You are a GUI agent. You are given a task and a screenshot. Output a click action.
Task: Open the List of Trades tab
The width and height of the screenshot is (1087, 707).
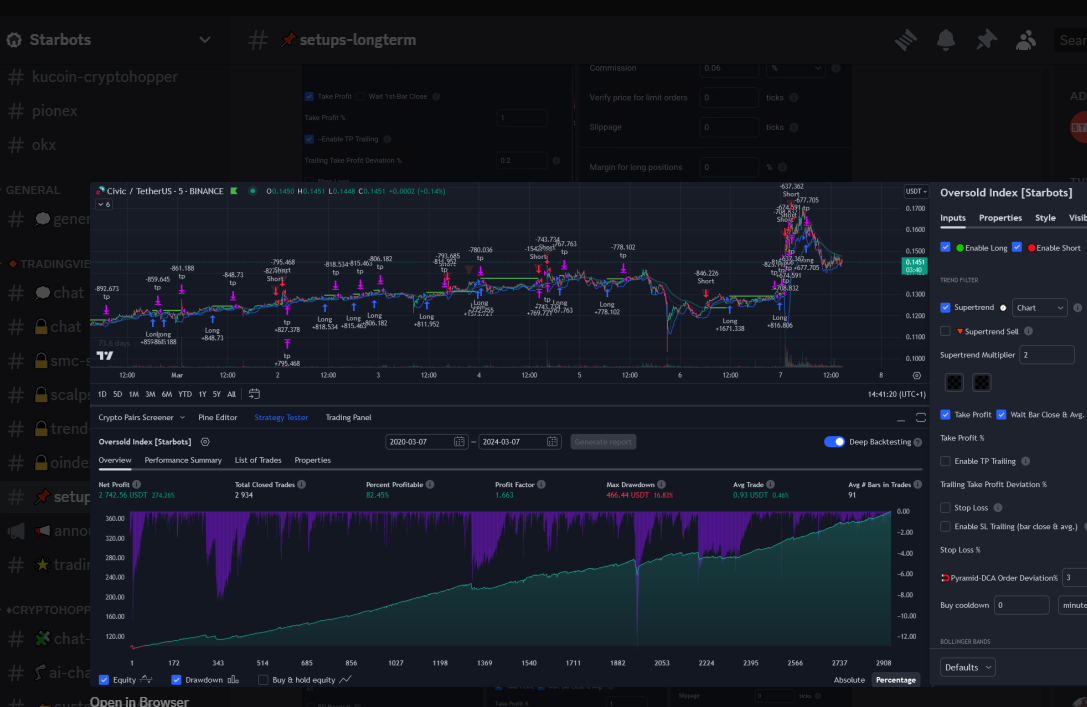[258, 460]
